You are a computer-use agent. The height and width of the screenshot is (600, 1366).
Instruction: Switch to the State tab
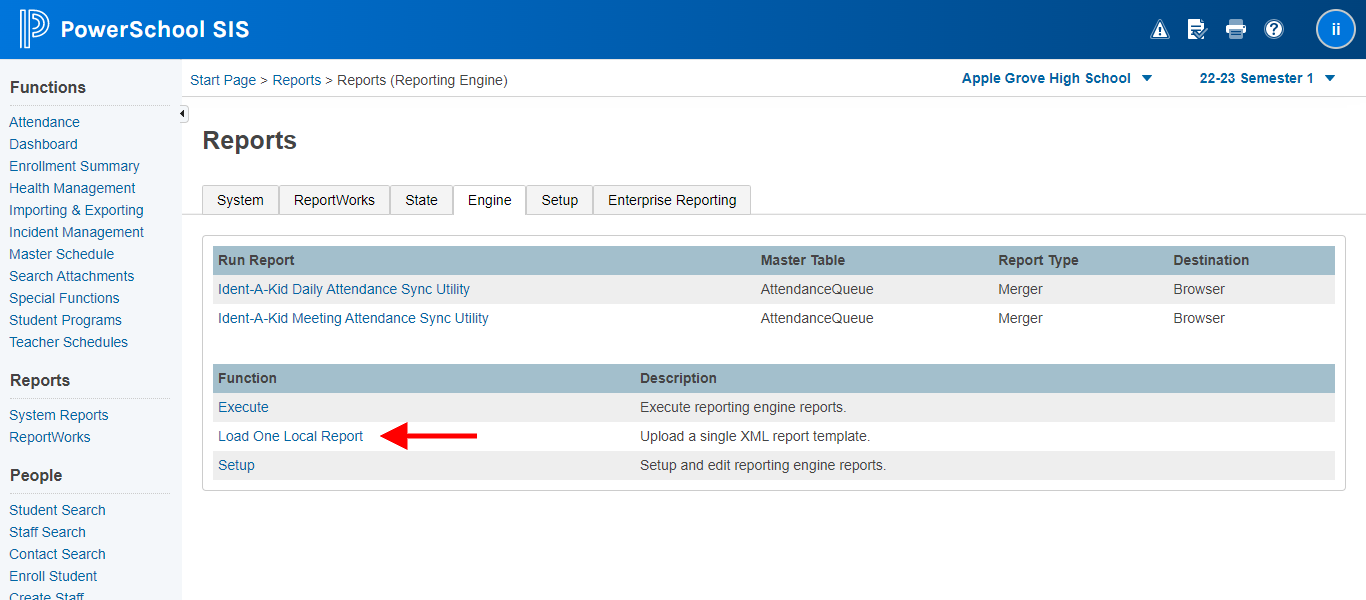click(421, 200)
